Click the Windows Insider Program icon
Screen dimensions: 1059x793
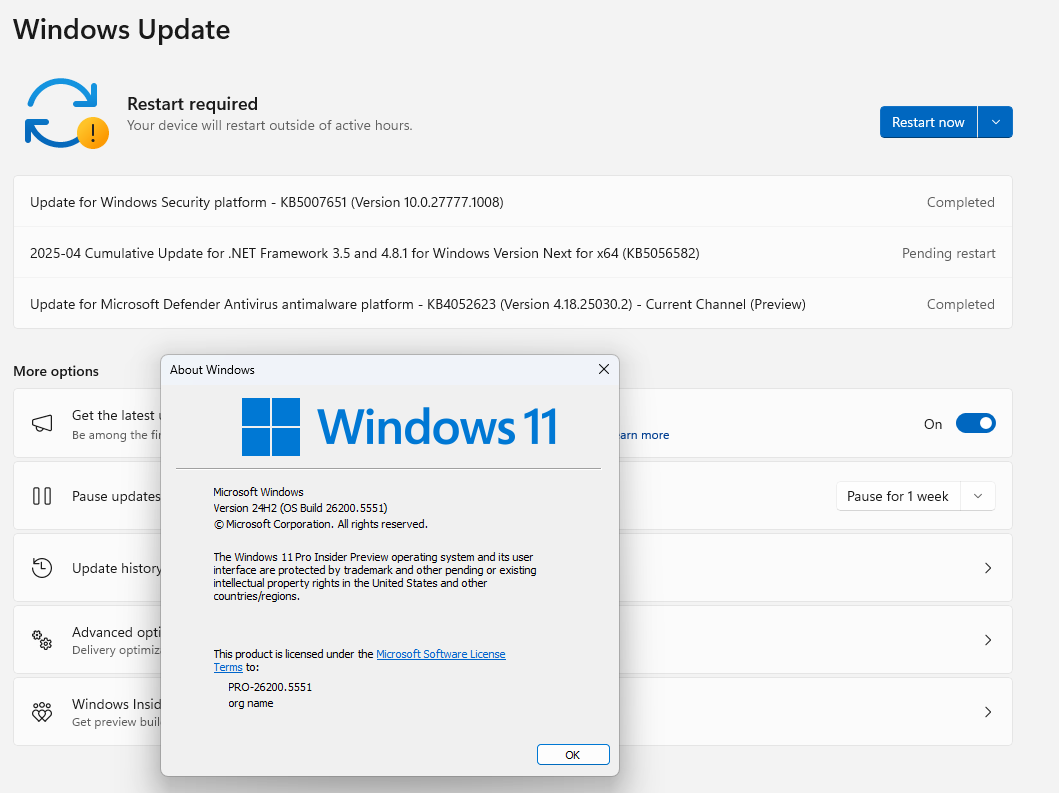42,712
